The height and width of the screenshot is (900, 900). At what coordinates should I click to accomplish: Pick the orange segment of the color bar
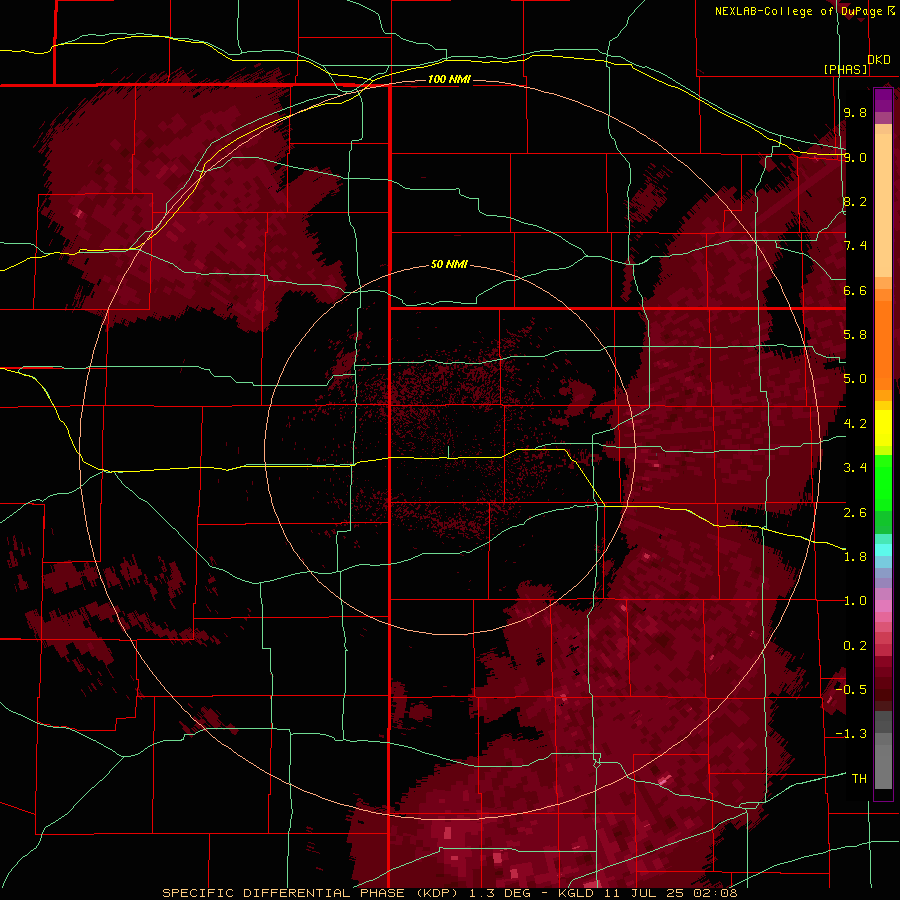click(x=883, y=344)
